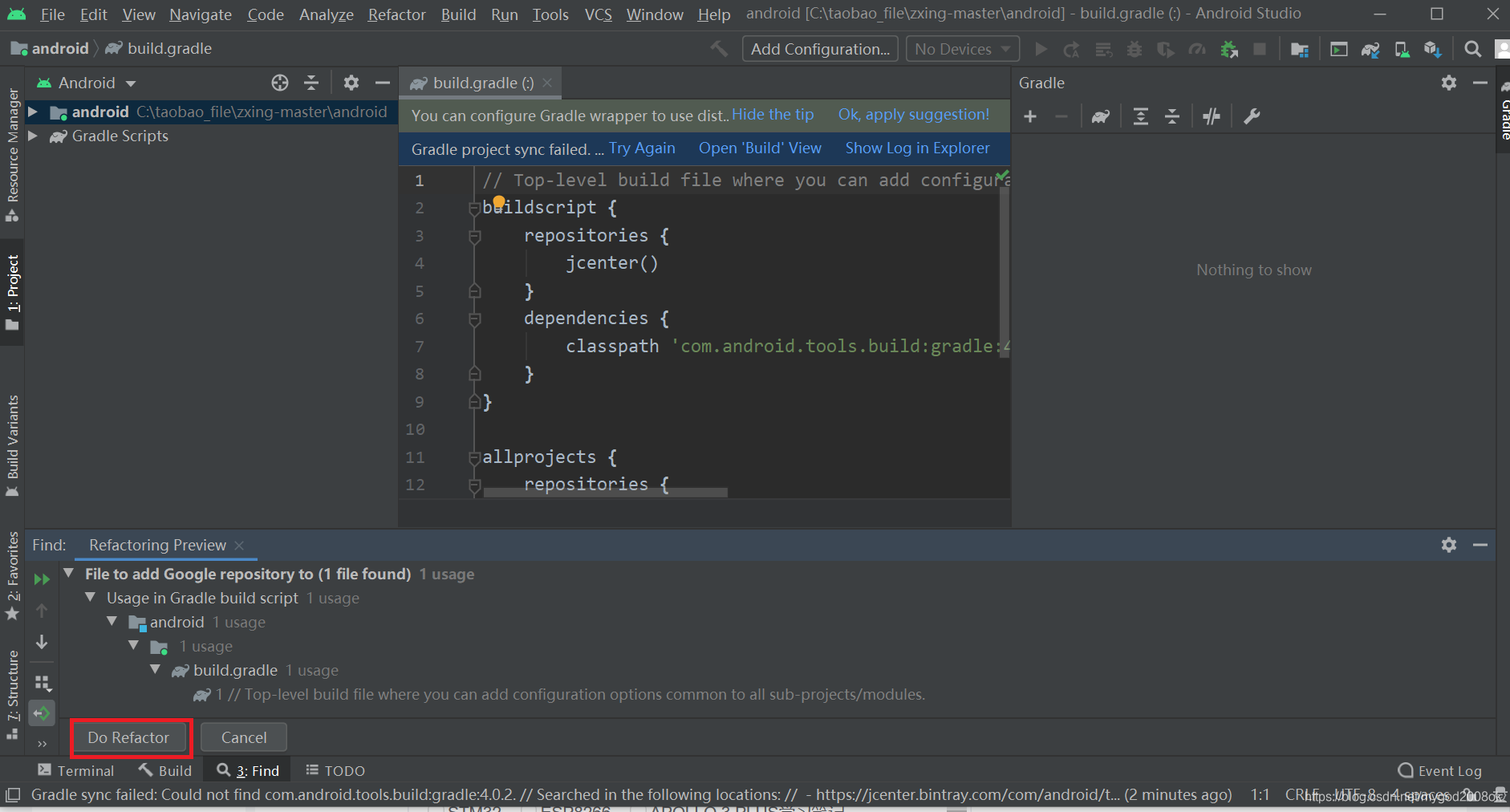Open the Terminal tool window
The image size is (1510, 812).
coord(76,770)
